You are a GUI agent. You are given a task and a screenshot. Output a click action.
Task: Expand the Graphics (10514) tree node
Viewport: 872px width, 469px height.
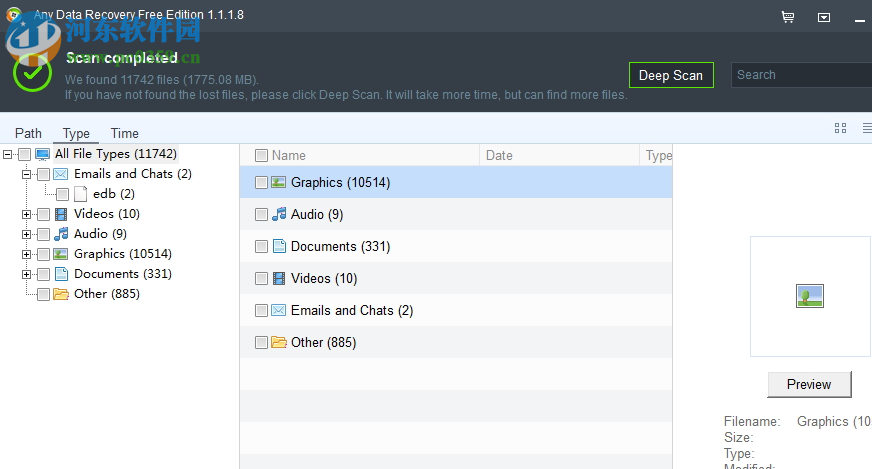coord(26,254)
